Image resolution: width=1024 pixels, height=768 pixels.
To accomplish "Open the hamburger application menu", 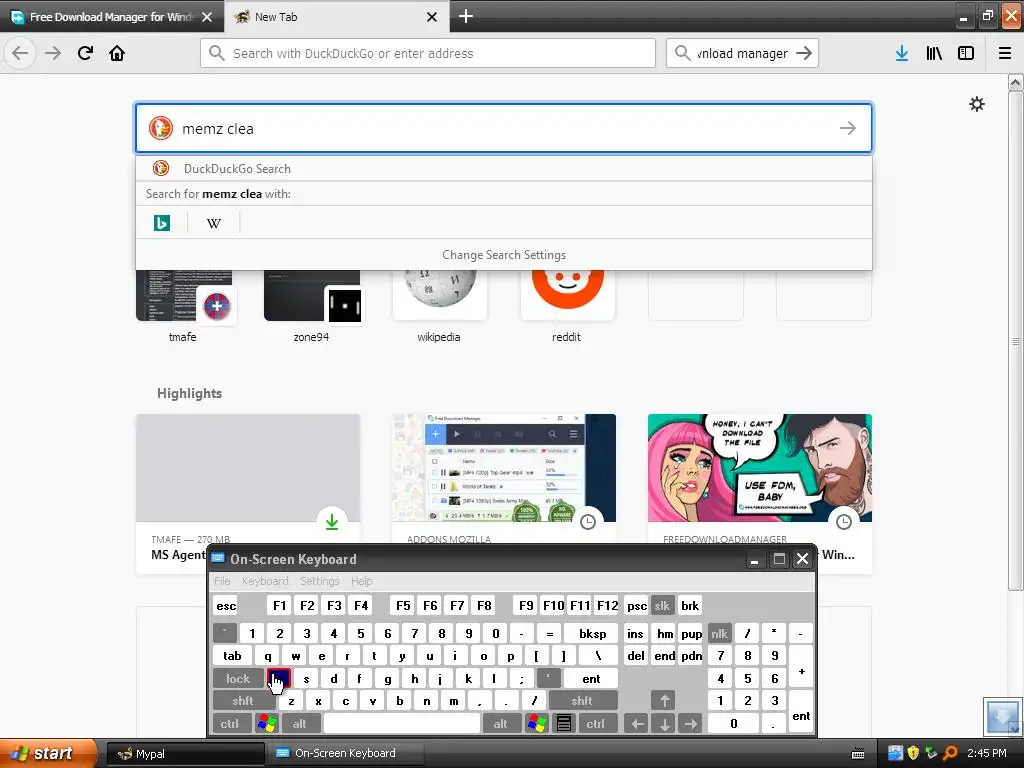I will click(1005, 53).
